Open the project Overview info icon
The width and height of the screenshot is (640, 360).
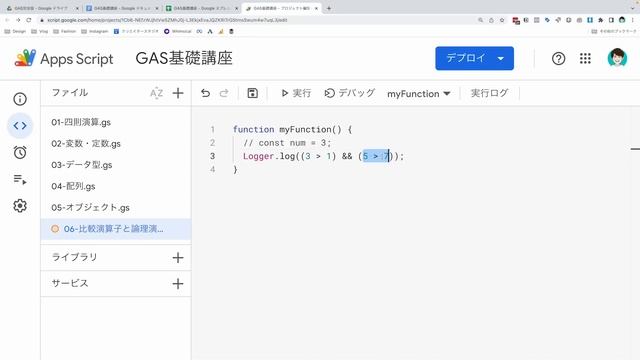(x=20, y=99)
